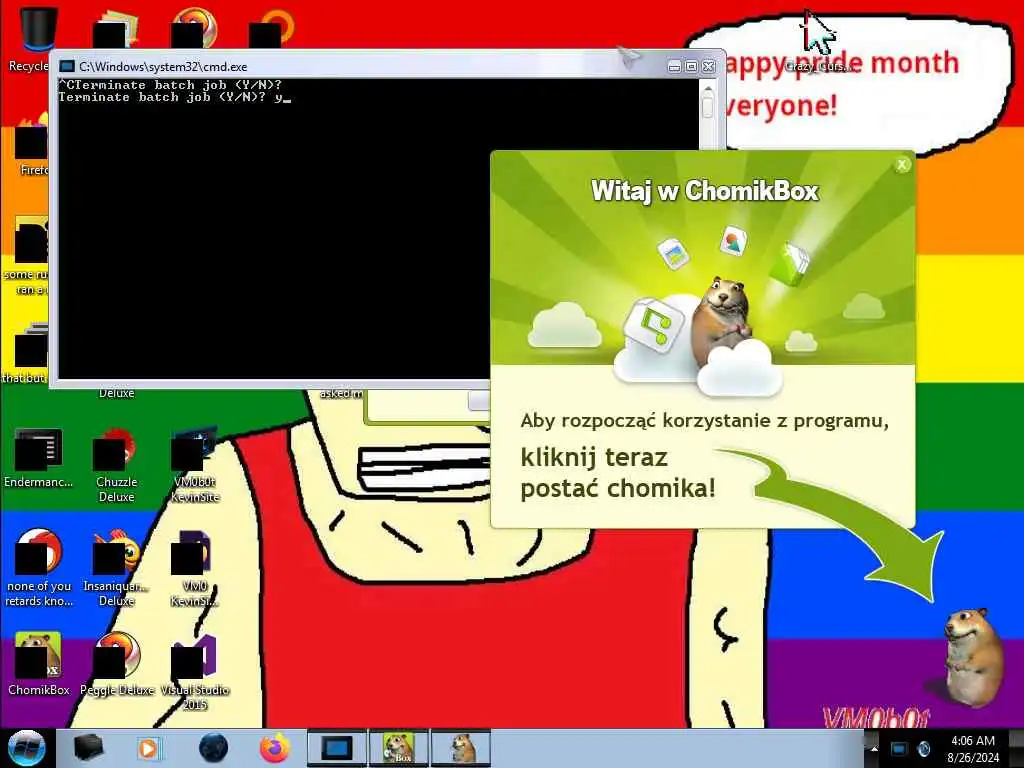1024x768 pixels.
Task: Open the ChomikBox desktop shortcut
Action: point(38,664)
